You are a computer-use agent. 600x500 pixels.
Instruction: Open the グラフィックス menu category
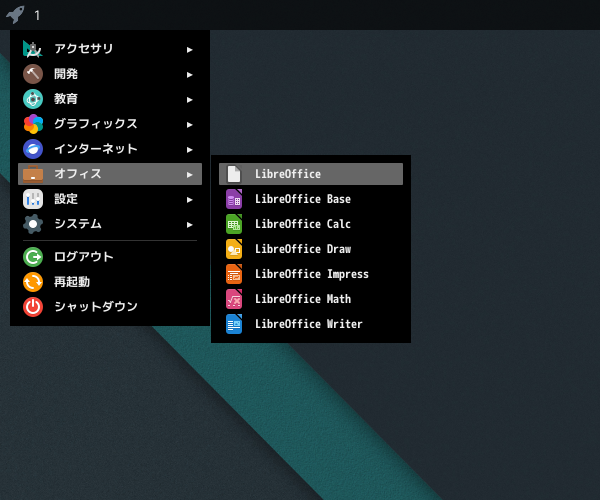click(110, 124)
